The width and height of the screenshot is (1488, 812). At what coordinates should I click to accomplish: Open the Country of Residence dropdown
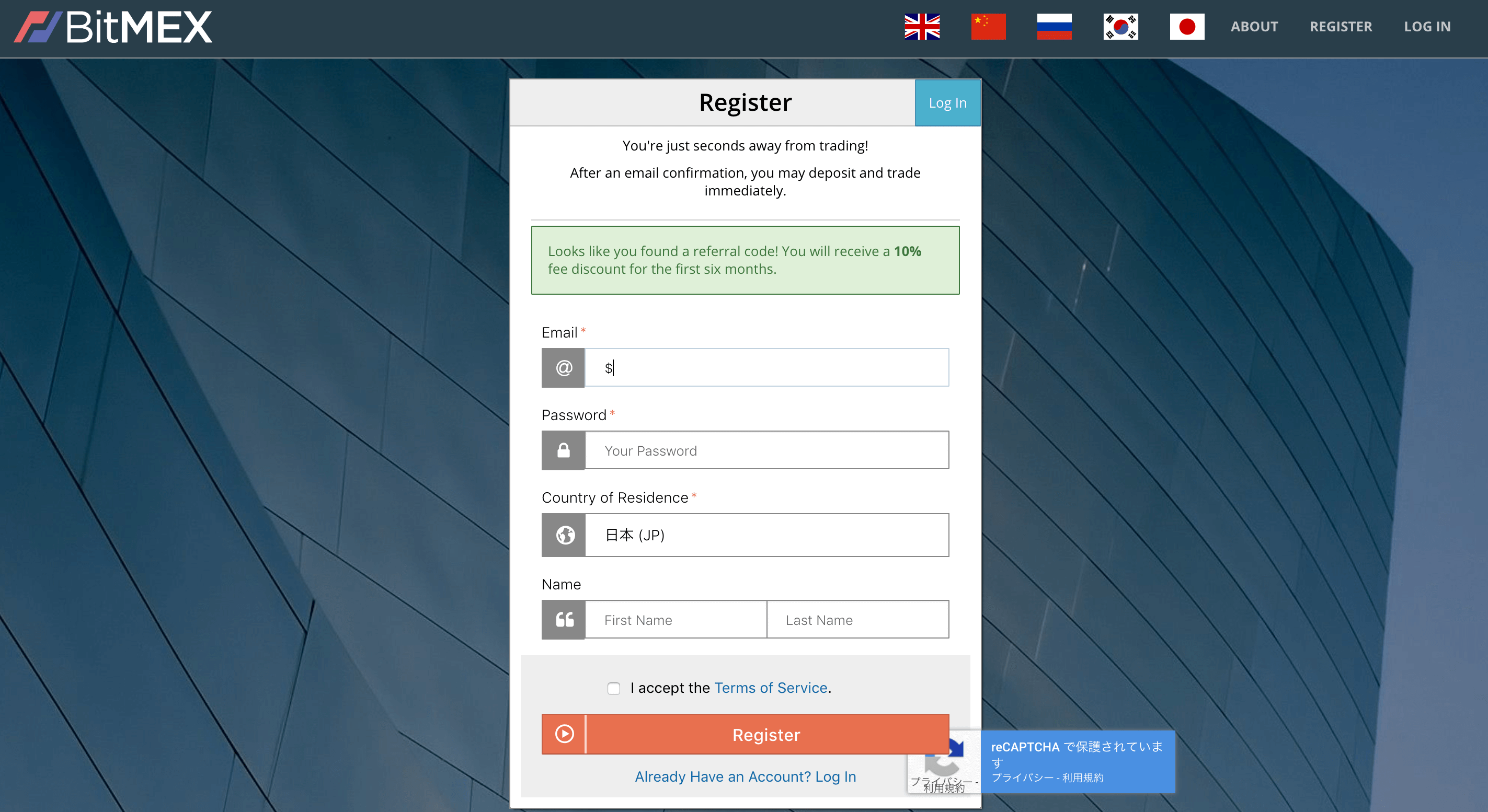point(766,535)
